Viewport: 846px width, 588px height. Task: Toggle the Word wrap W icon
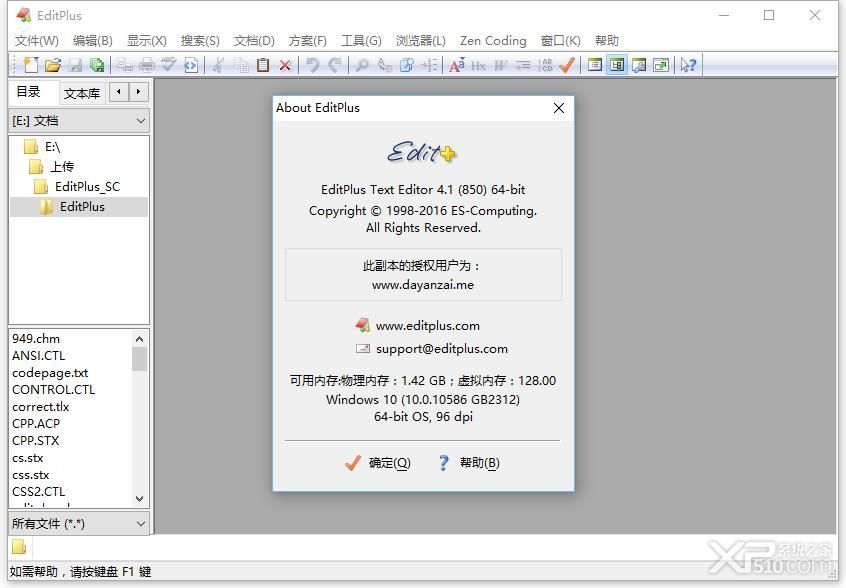click(501, 65)
